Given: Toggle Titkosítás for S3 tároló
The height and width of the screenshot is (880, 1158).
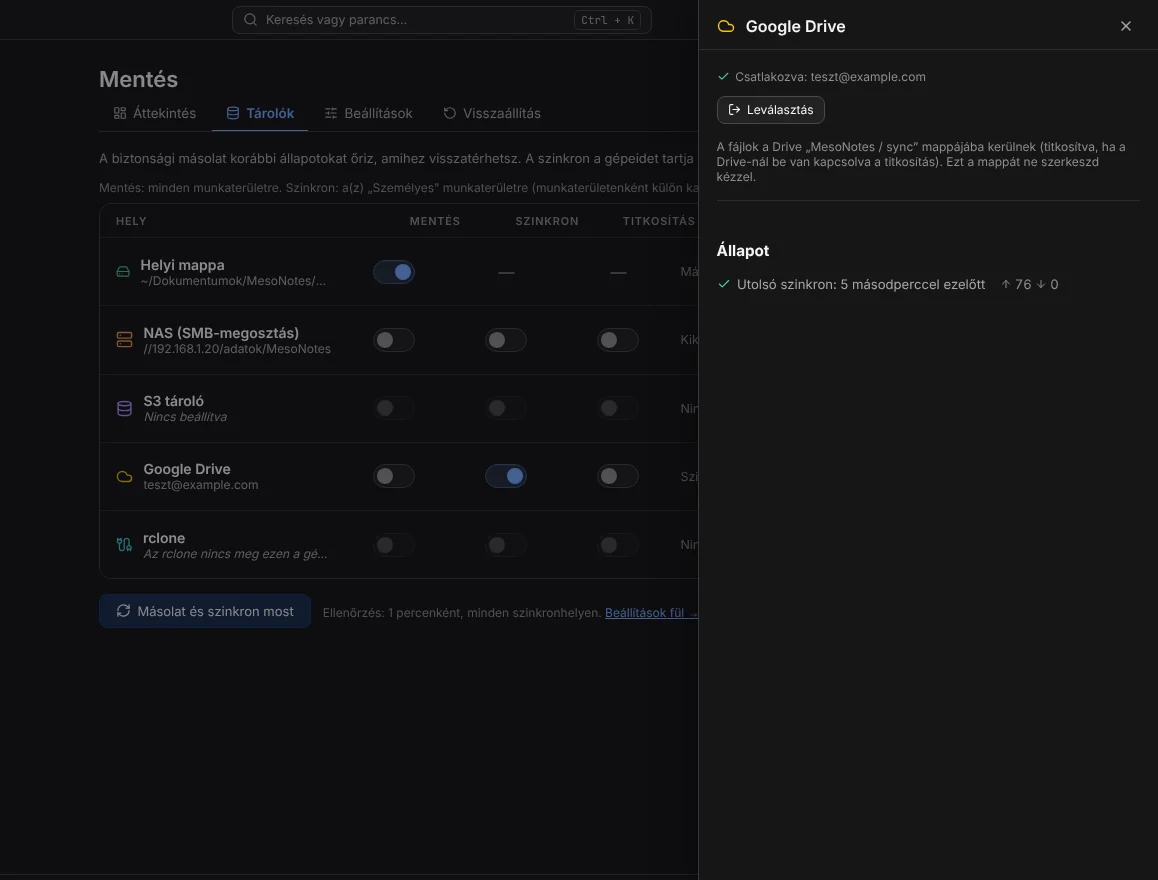Looking at the screenshot, I should pyautogui.click(x=618, y=408).
